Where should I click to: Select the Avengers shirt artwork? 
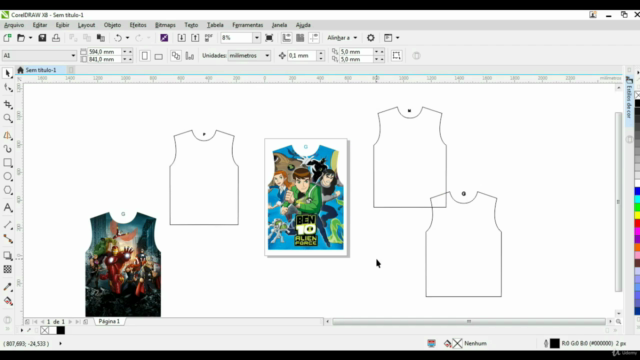click(x=123, y=264)
